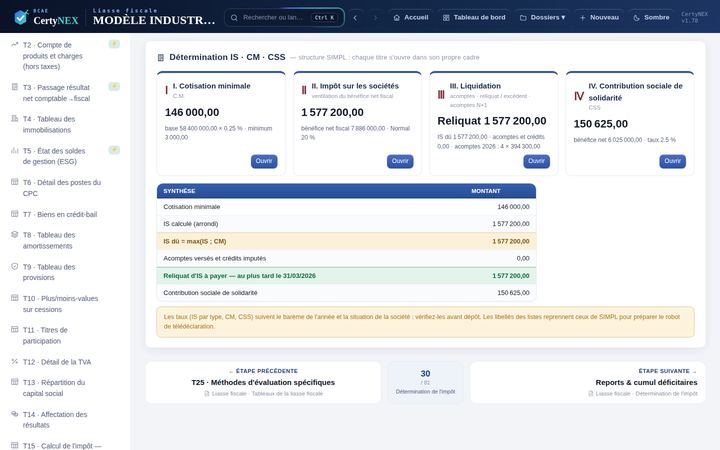The image size is (720, 450).
Task: Go to Accueil
Action: 411,17
